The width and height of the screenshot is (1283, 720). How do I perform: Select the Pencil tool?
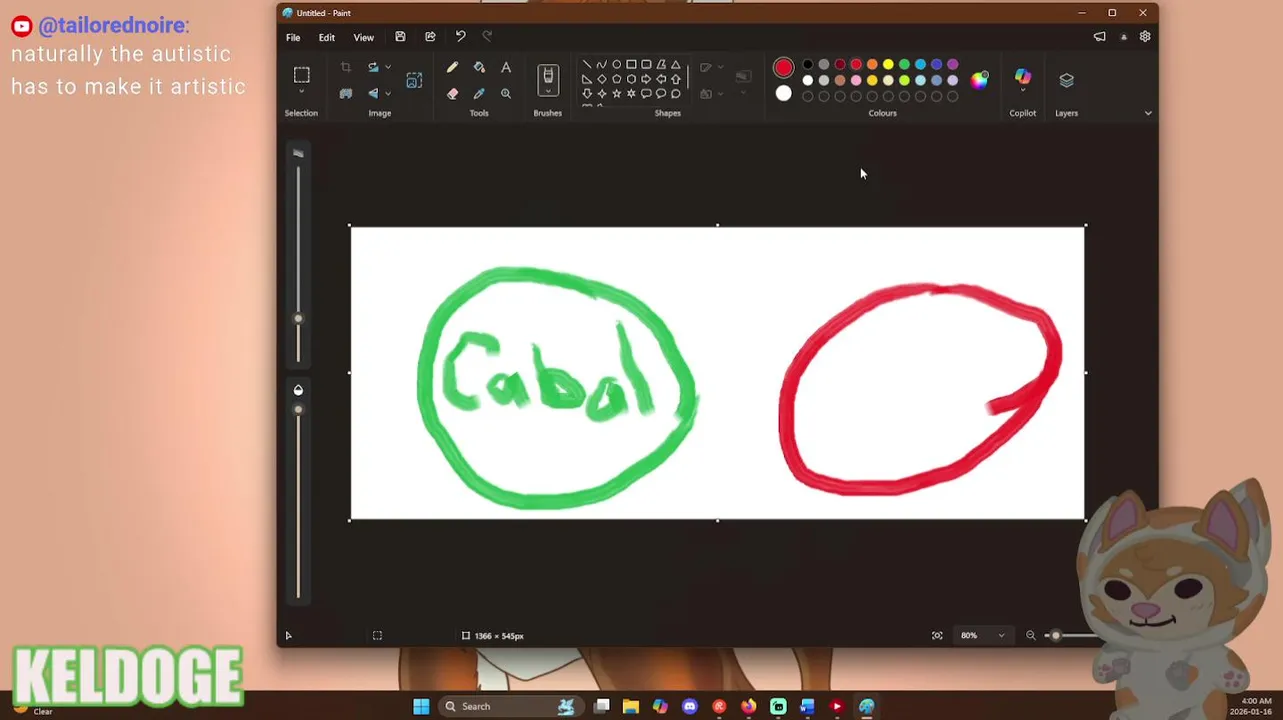point(452,68)
